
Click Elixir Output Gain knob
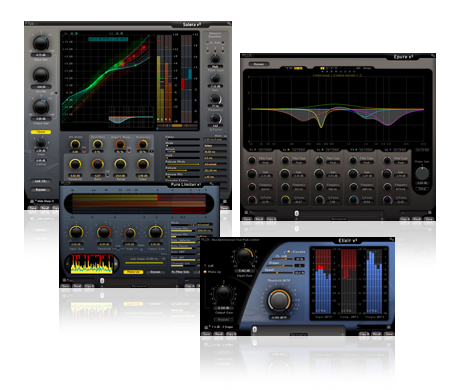coord(223,294)
